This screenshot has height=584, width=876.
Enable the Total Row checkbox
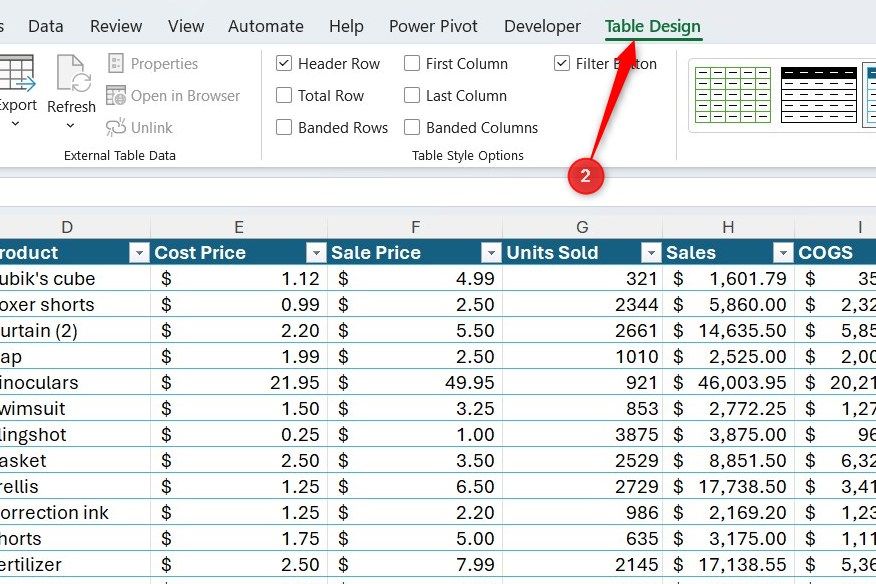tap(284, 95)
